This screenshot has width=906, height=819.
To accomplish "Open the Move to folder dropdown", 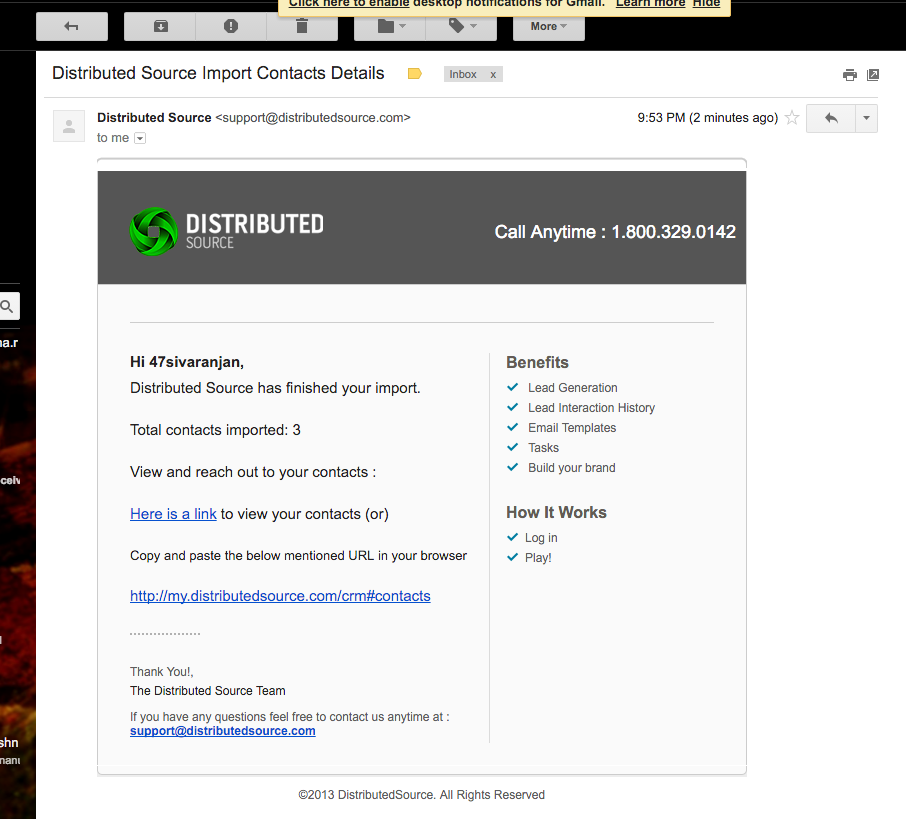I will pyautogui.click(x=390, y=27).
